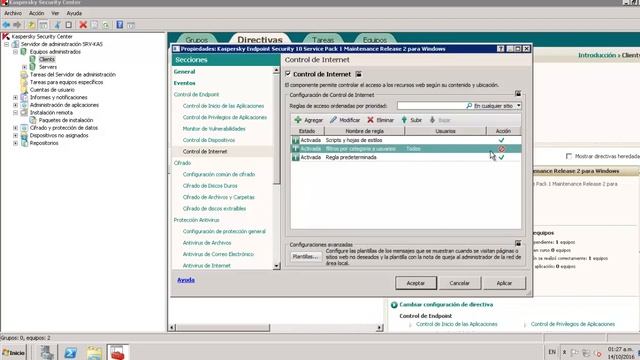Click the Cancelar button
This screenshot has width=640, height=360.
click(460, 283)
